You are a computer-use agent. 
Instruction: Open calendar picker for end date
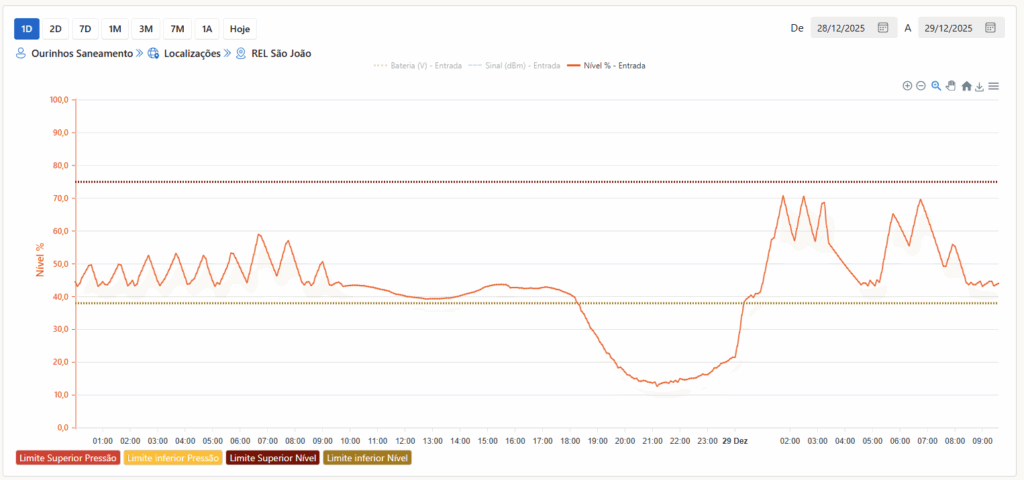pyautogui.click(x=990, y=28)
